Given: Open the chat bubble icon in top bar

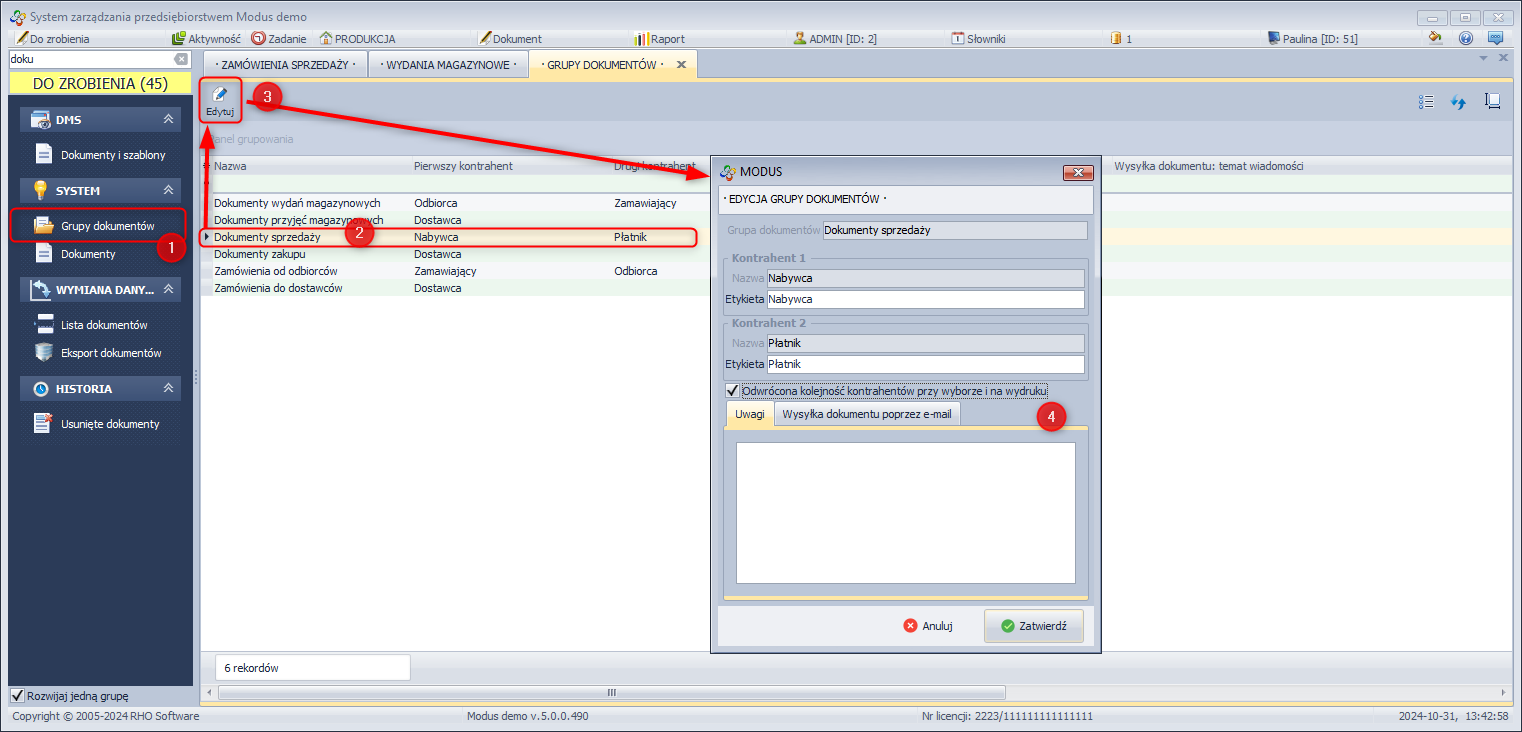Looking at the screenshot, I should pyautogui.click(x=1495, y=39).
